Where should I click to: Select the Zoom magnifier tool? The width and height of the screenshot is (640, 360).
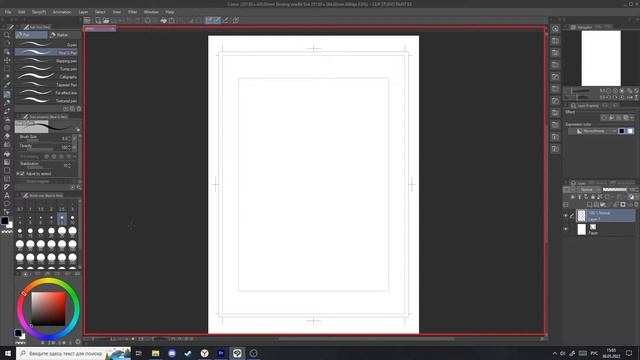tap(7, 35)
